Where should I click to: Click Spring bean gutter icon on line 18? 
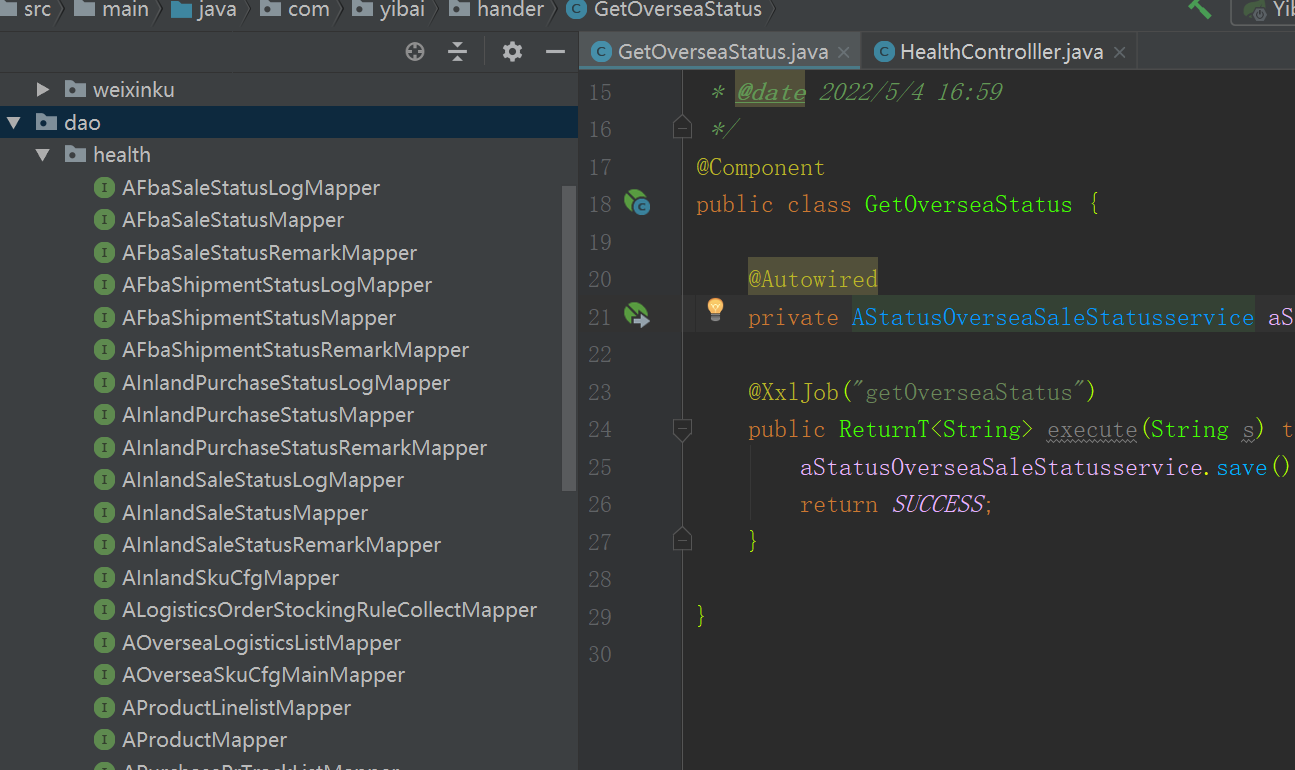pos(637,204)
